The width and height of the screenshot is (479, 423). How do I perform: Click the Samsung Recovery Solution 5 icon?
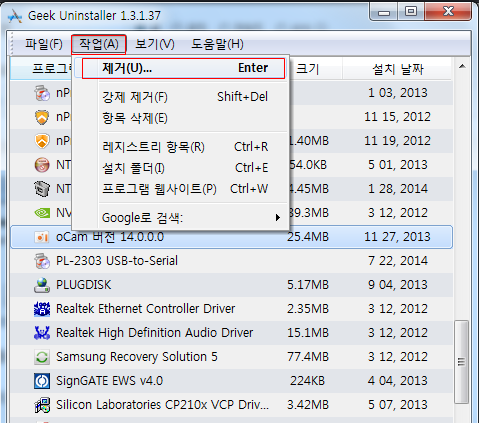[42, 357]
